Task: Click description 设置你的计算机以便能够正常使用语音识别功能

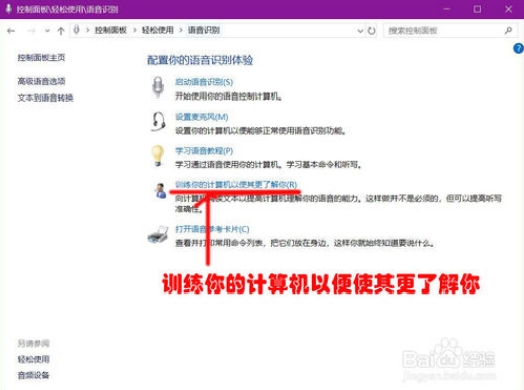Action: pos(260,131)
